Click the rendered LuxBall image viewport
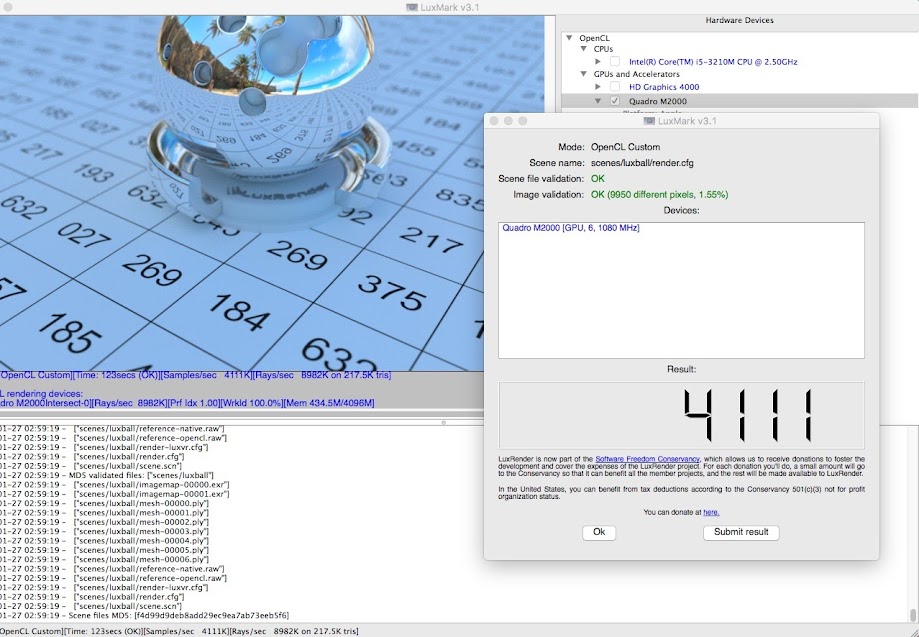This screenshot has width=919, height=637. pos(272,193)
